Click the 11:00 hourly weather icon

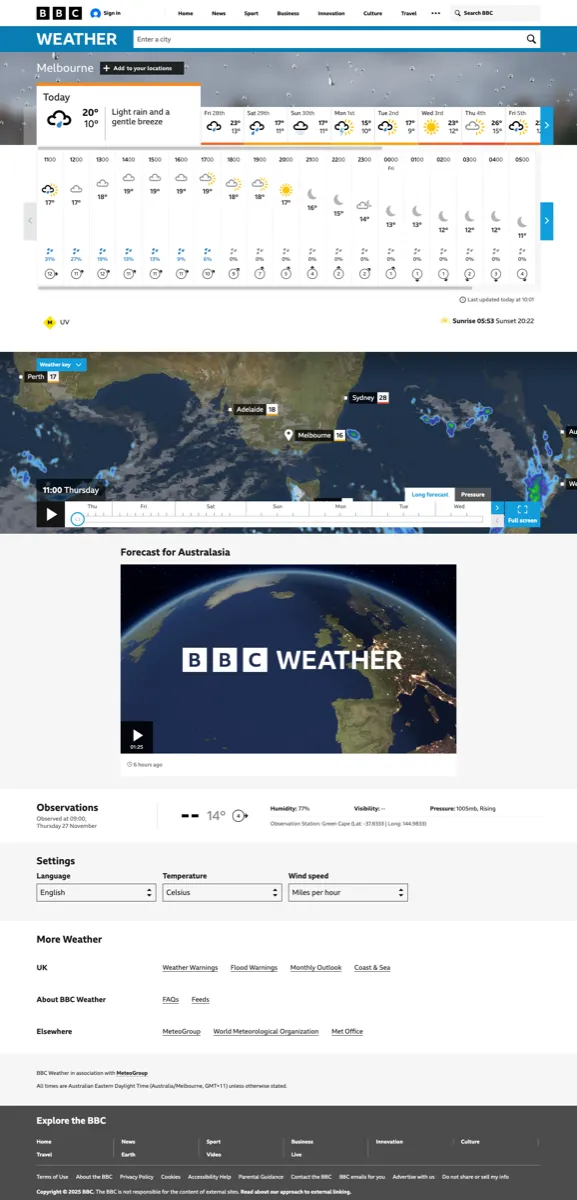[49, 188]
